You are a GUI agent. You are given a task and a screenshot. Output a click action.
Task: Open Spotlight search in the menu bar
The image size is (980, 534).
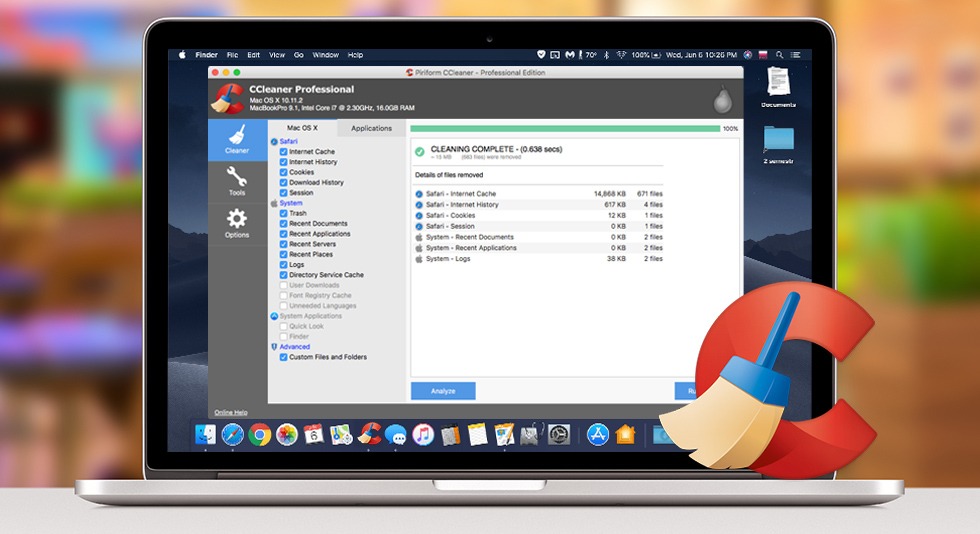pos(779,55)
